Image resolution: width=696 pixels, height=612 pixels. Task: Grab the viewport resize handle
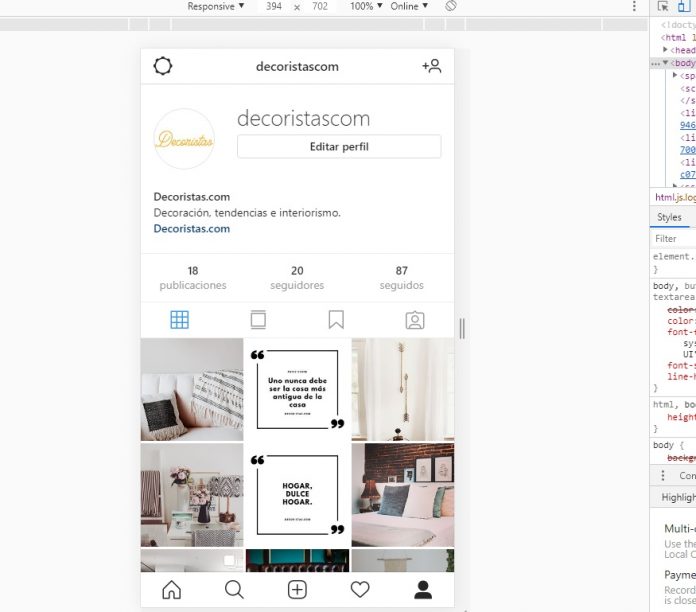point(462,328)
